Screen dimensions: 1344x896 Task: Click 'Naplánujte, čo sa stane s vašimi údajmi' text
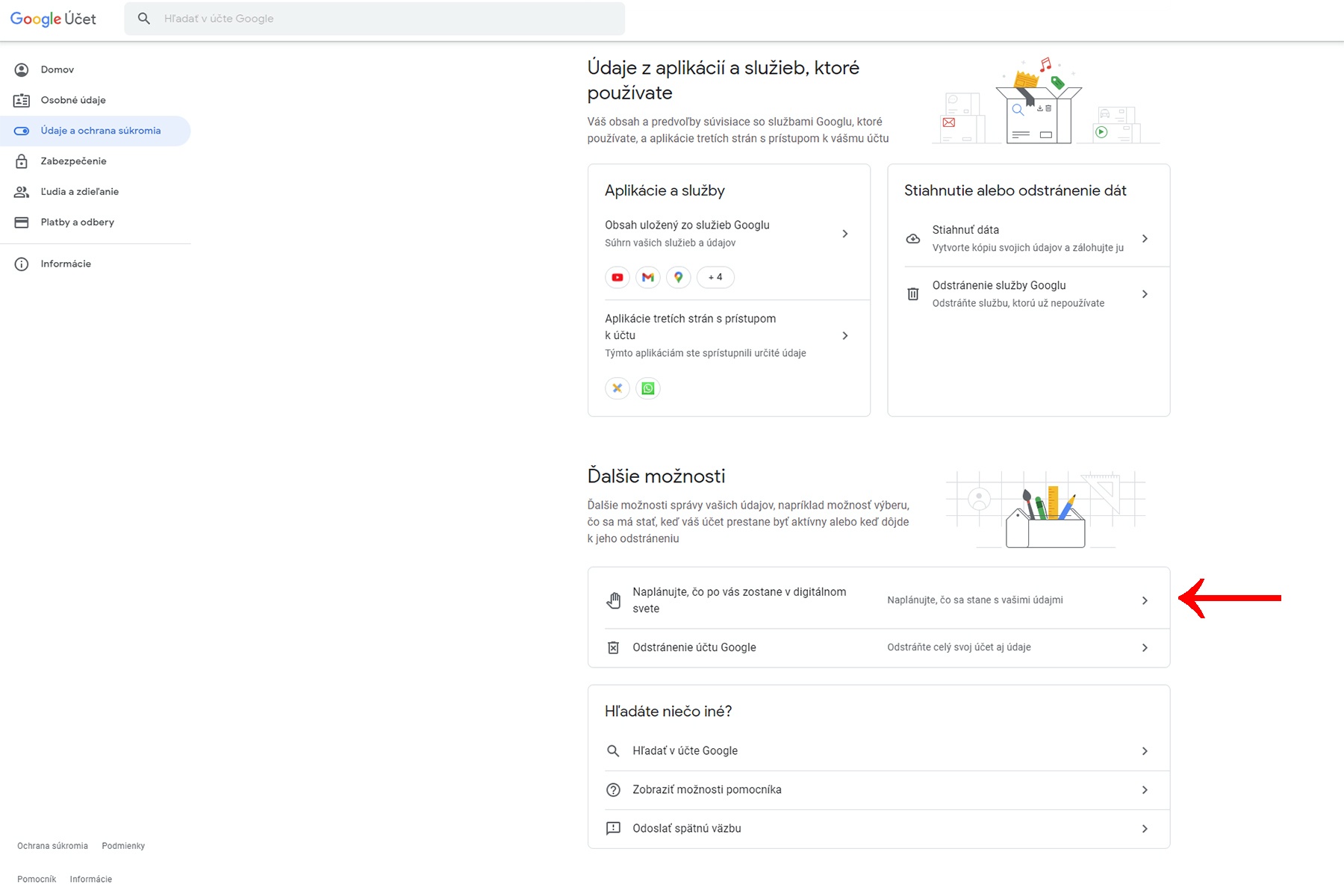pyautogui.click(x=975, y=600)
